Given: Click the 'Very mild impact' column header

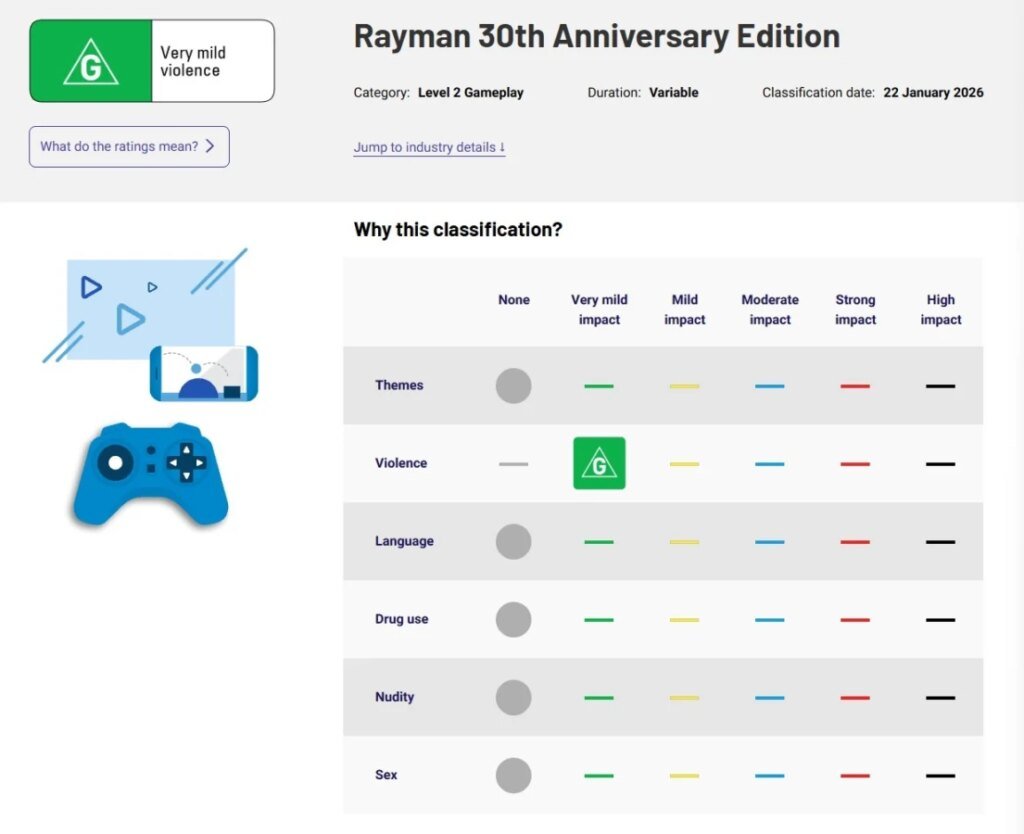Looking at the screenshot, I should [x=599, y=310].
